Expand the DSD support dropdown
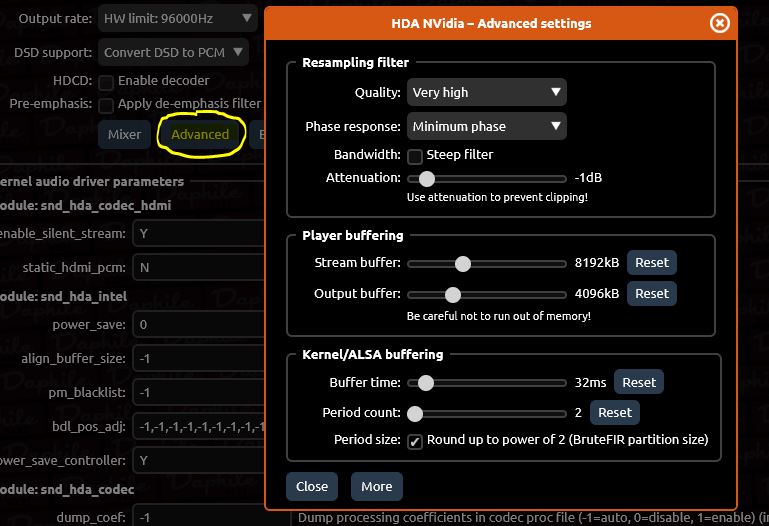Screen dimensions: 769x526 174,52
